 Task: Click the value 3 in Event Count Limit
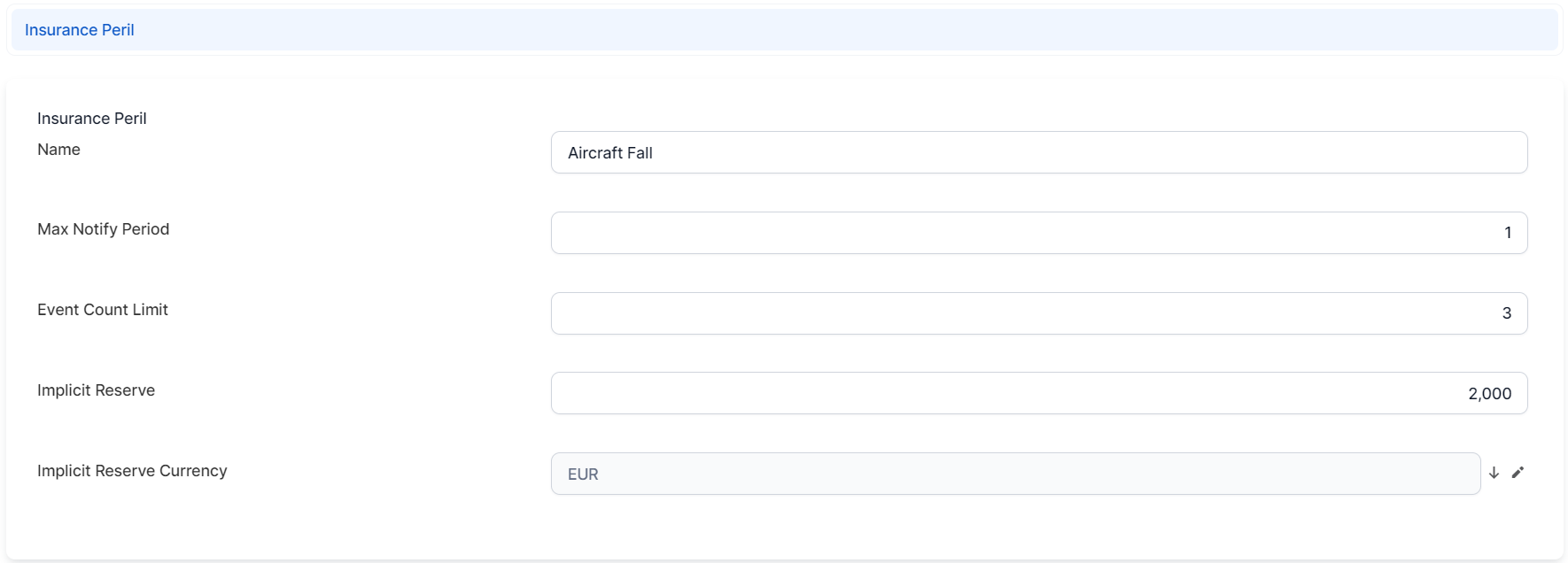1507,313
